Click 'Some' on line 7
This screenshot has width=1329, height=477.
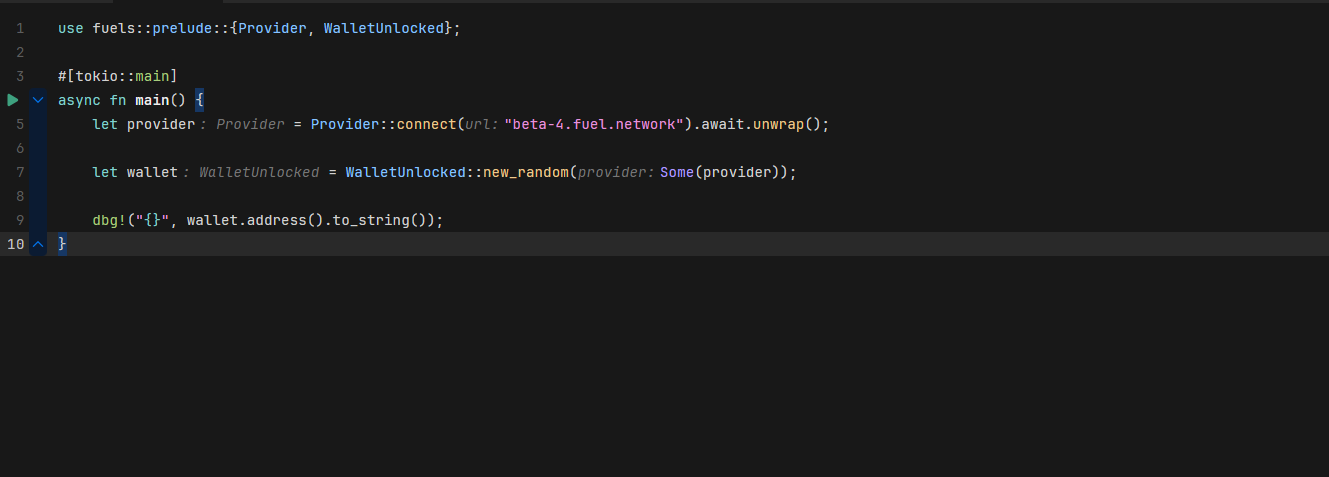pos(677,172)
